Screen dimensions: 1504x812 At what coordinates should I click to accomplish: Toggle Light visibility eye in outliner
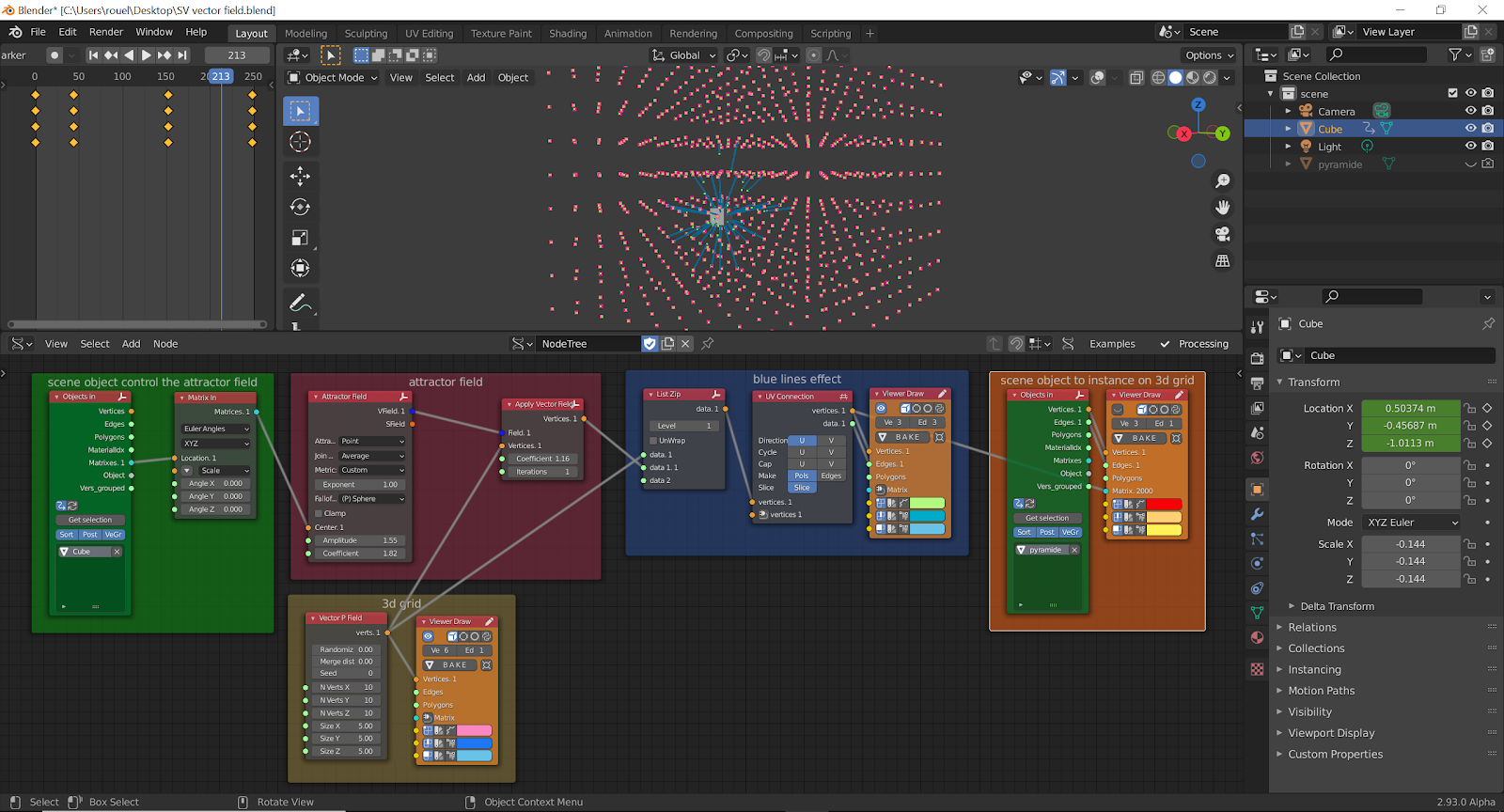tap(1471, 147)
